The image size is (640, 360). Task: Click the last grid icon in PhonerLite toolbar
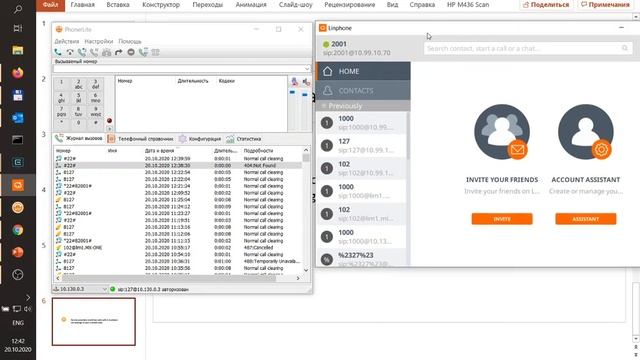click(156, 52)
